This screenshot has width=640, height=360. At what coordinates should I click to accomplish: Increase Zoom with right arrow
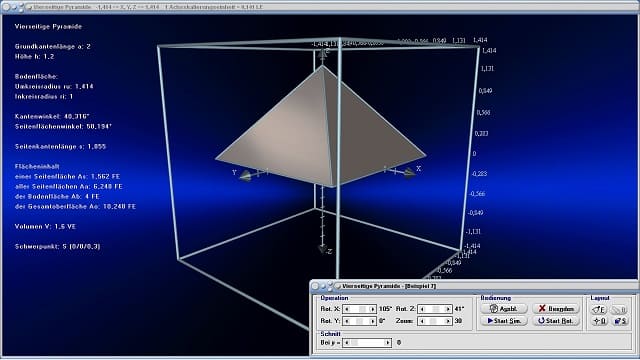click(x=448, y=321)
